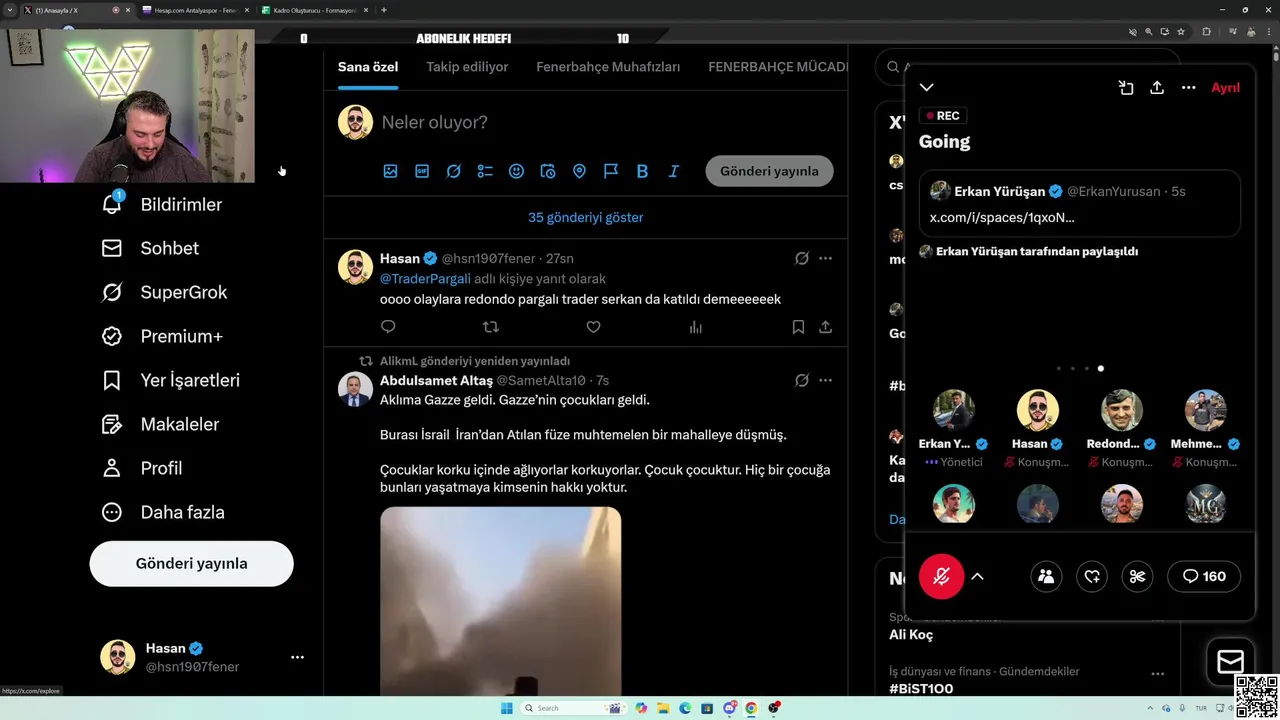Open Daha fazla more menu
This screenshot has height=720, width=1280.
[163, 512]
